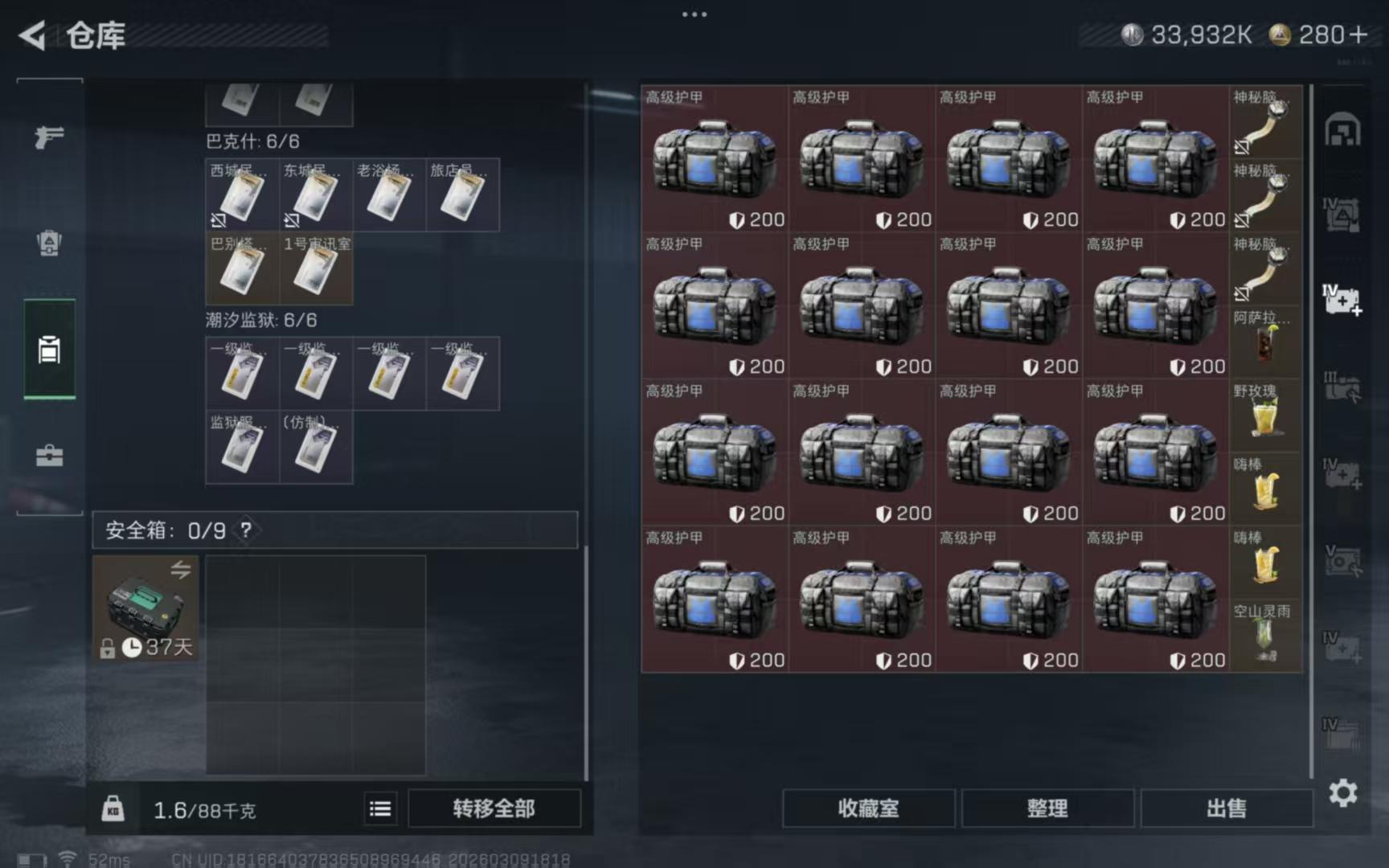Tap the gold currency icon beside 280
Image resolution: width=1389 pixels, height=868 pixels.
[1280, 35]
